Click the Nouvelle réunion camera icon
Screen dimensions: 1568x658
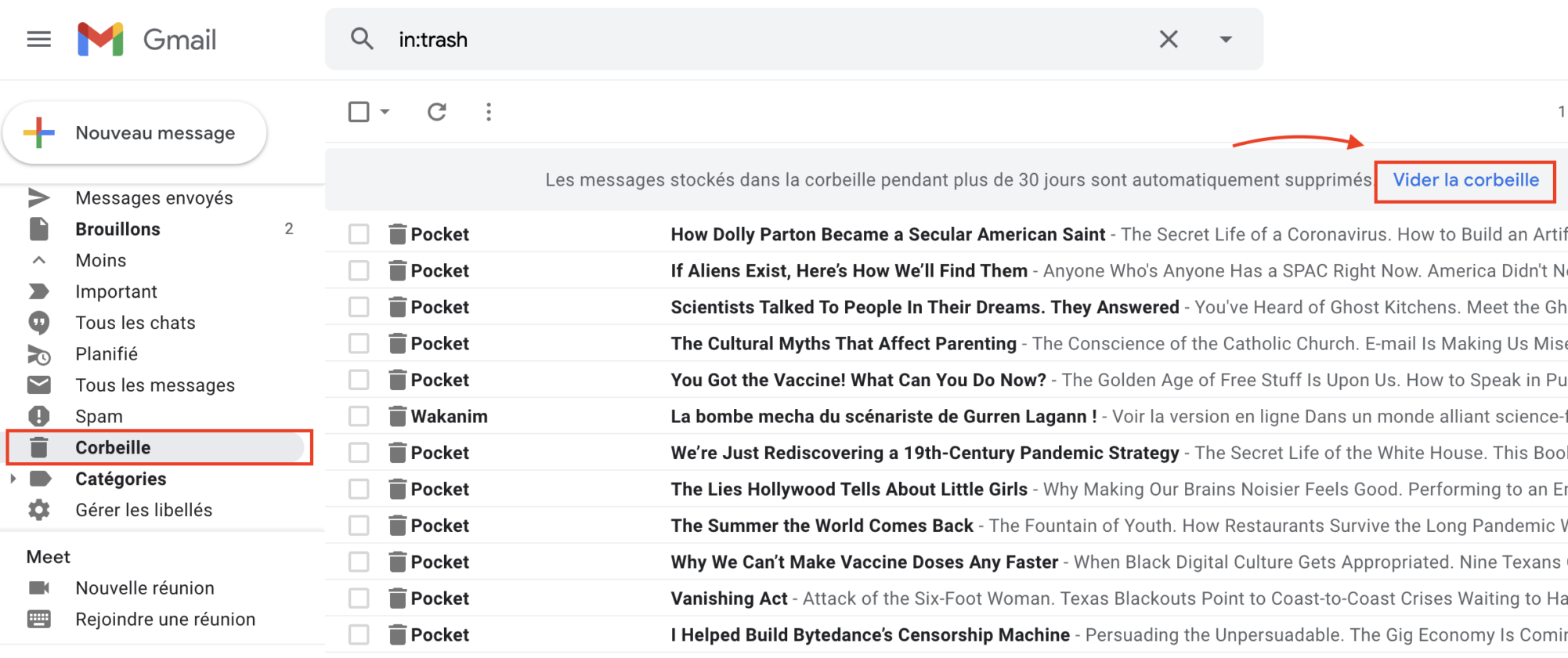click(39, 587)
